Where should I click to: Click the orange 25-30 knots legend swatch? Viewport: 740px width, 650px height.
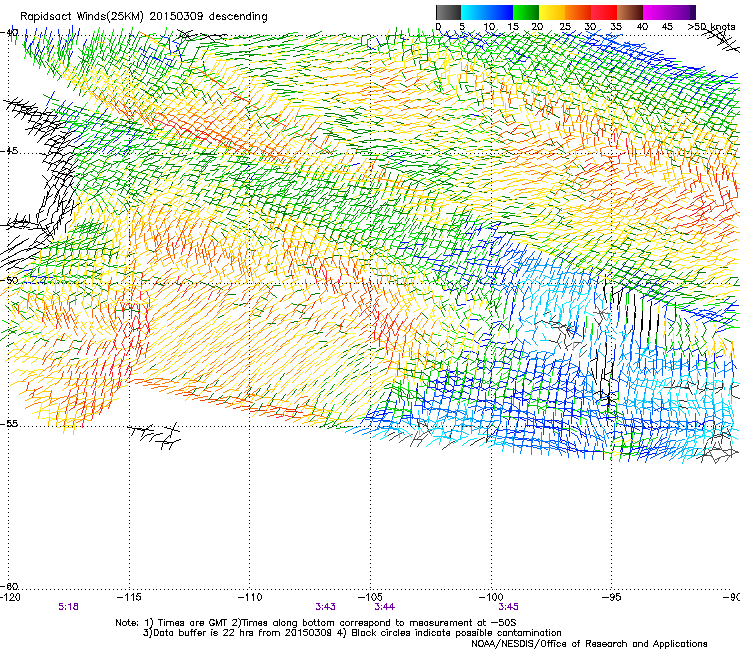pyautogui.click(x=578, y=12)
